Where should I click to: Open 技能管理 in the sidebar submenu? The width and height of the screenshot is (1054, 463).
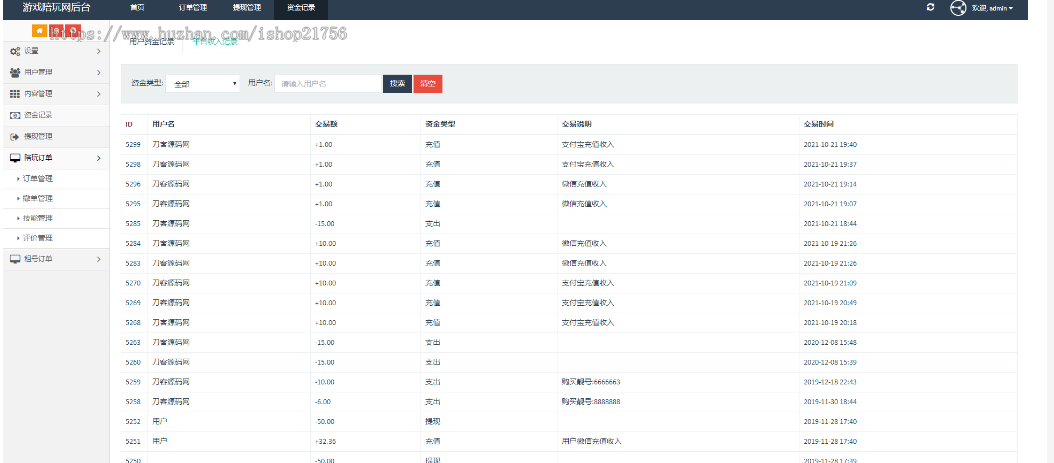point(38,218)
